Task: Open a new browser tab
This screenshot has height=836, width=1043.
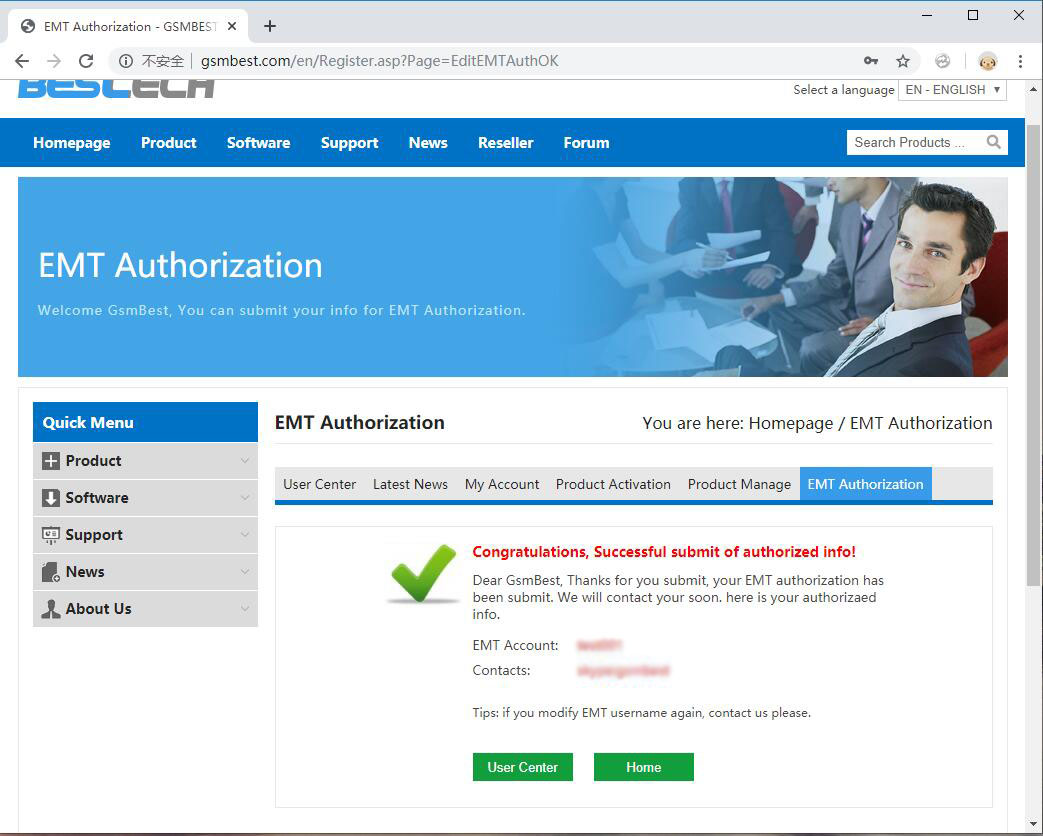Action: tap(269, 26)
